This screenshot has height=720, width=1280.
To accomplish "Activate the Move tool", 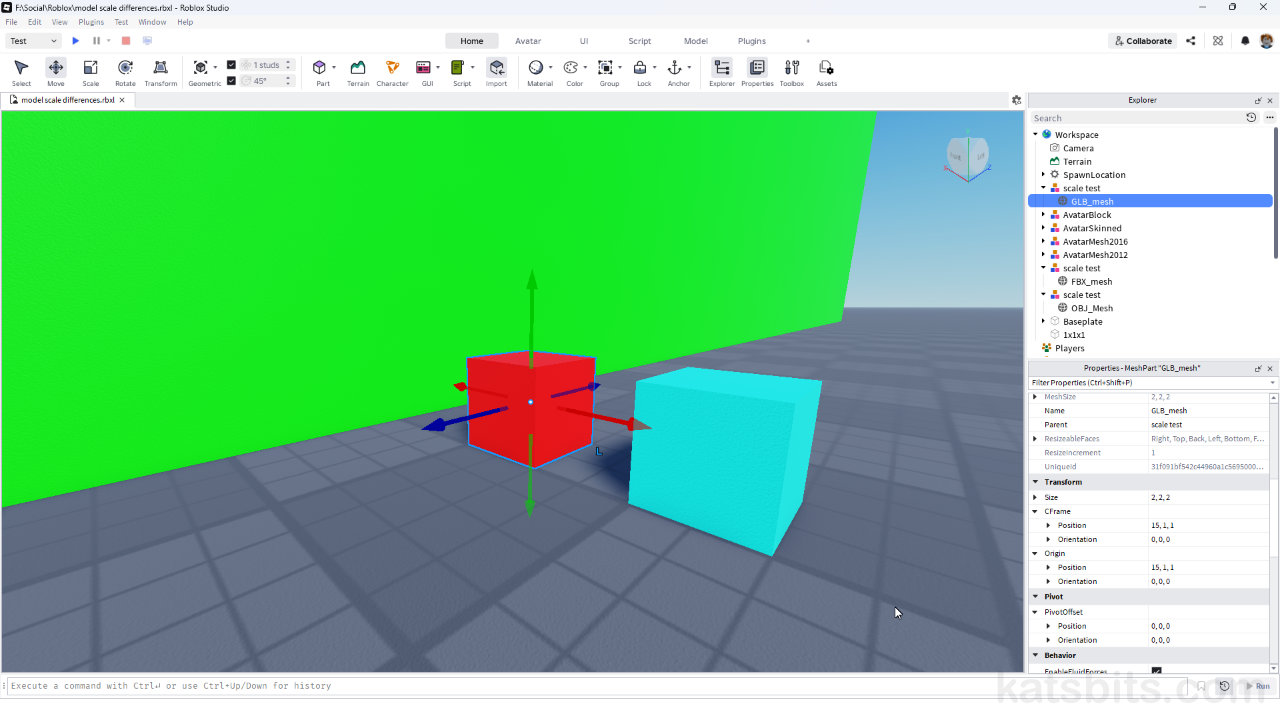I will pyautogui.click(x=56, y=72).
